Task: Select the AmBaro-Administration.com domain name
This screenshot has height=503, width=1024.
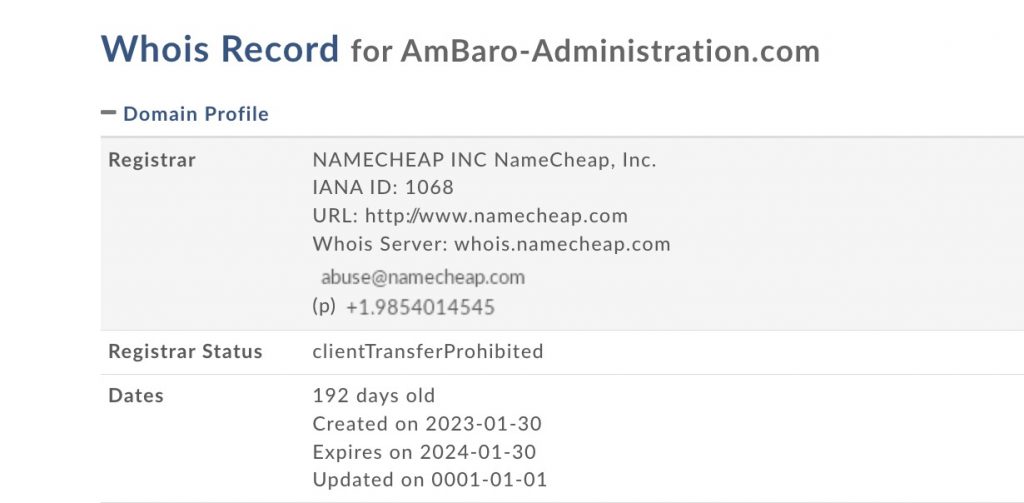Action: pyautogui.click(x=610, y=51)
